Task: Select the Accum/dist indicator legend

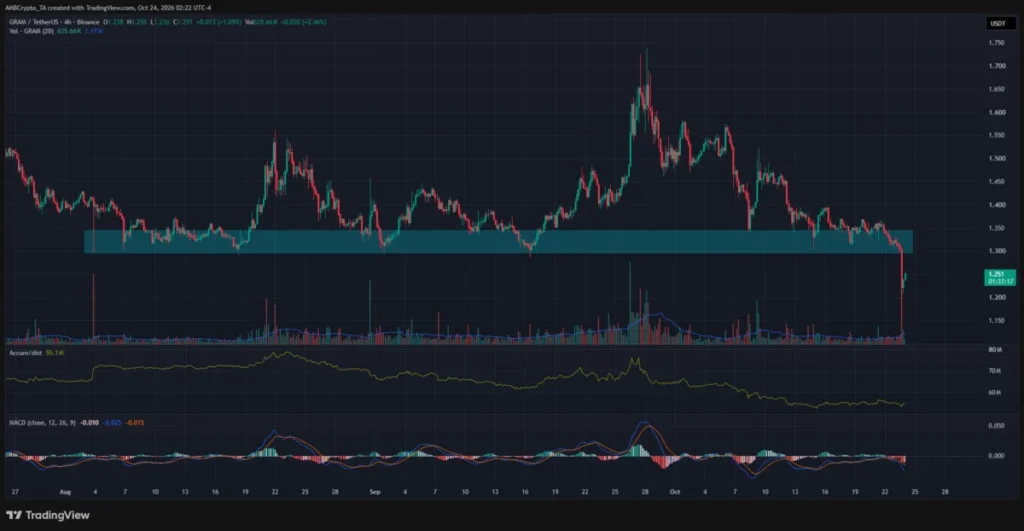Action: point(25,353)
